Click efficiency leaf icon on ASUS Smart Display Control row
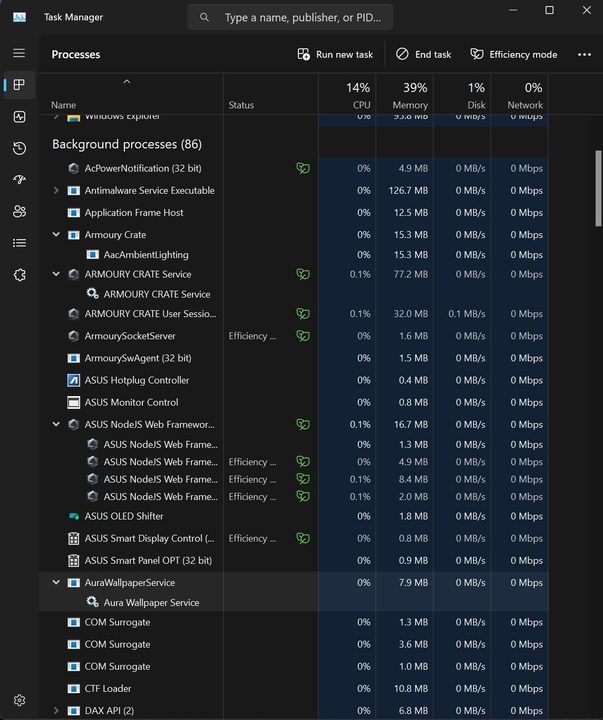This screenshot has height=720, width=603. [303, 538]
